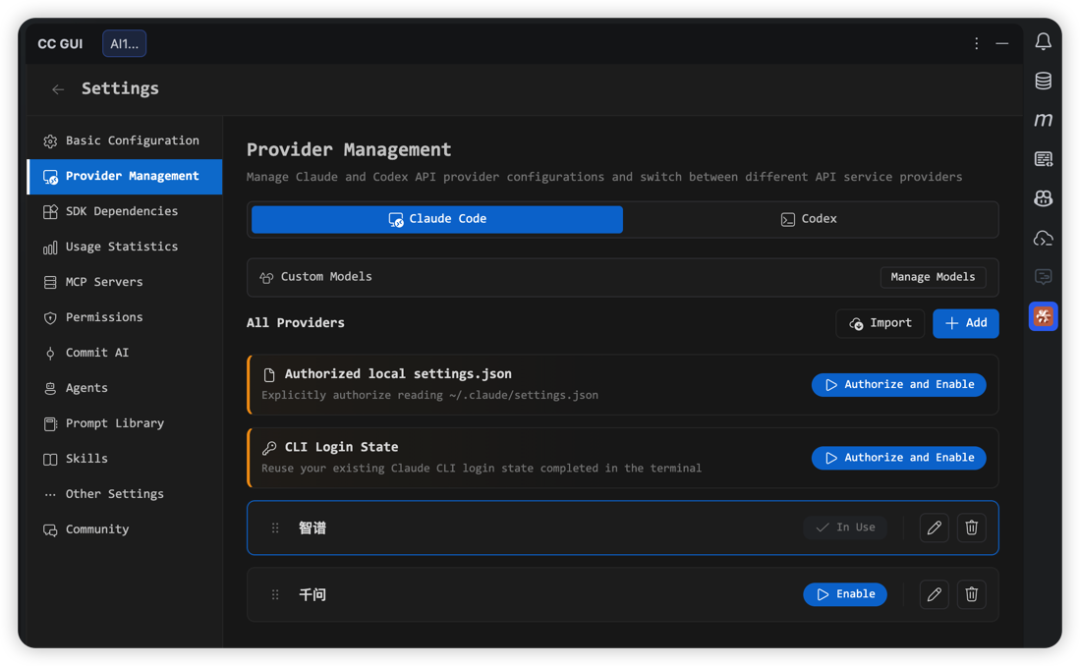Screen dimensions: 1080x666
Task: Click the Manage Models button
Action: coord(933,277)
